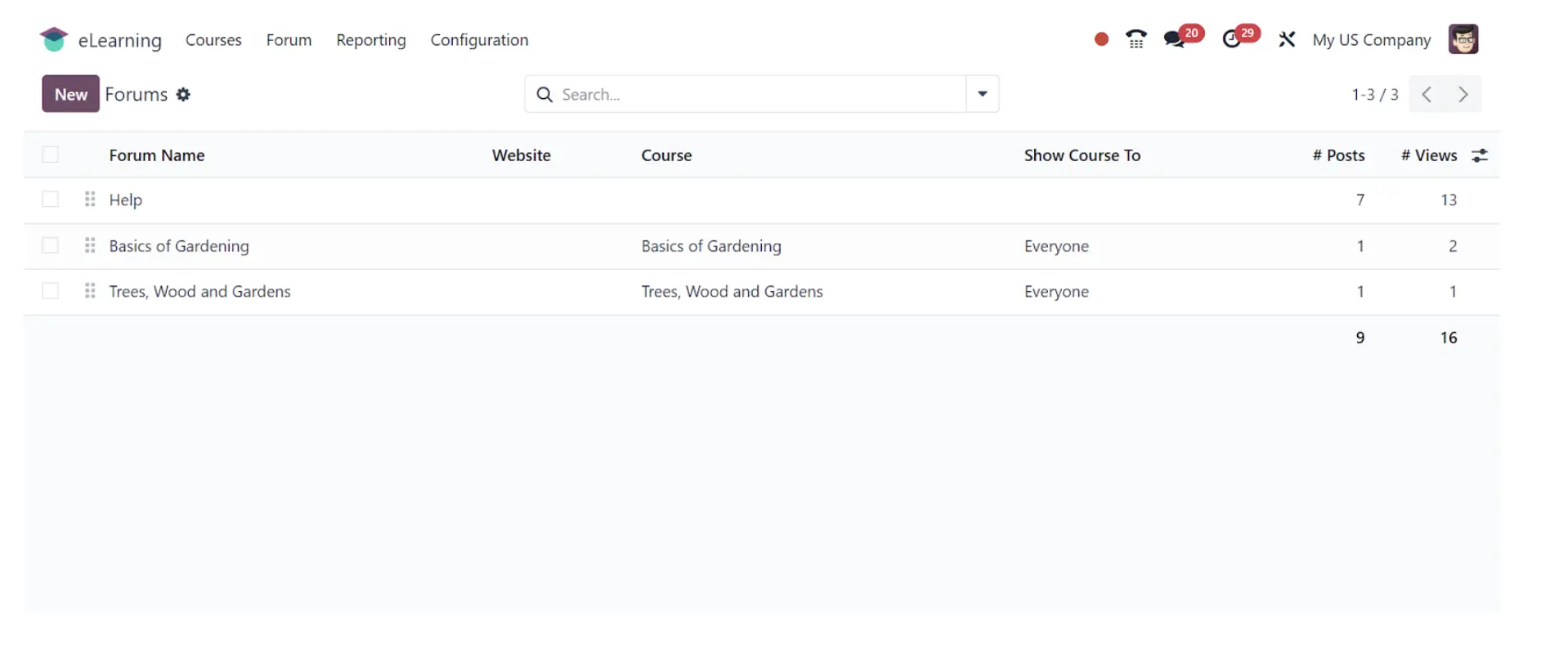Go to next page arrow

[1463, 94]
